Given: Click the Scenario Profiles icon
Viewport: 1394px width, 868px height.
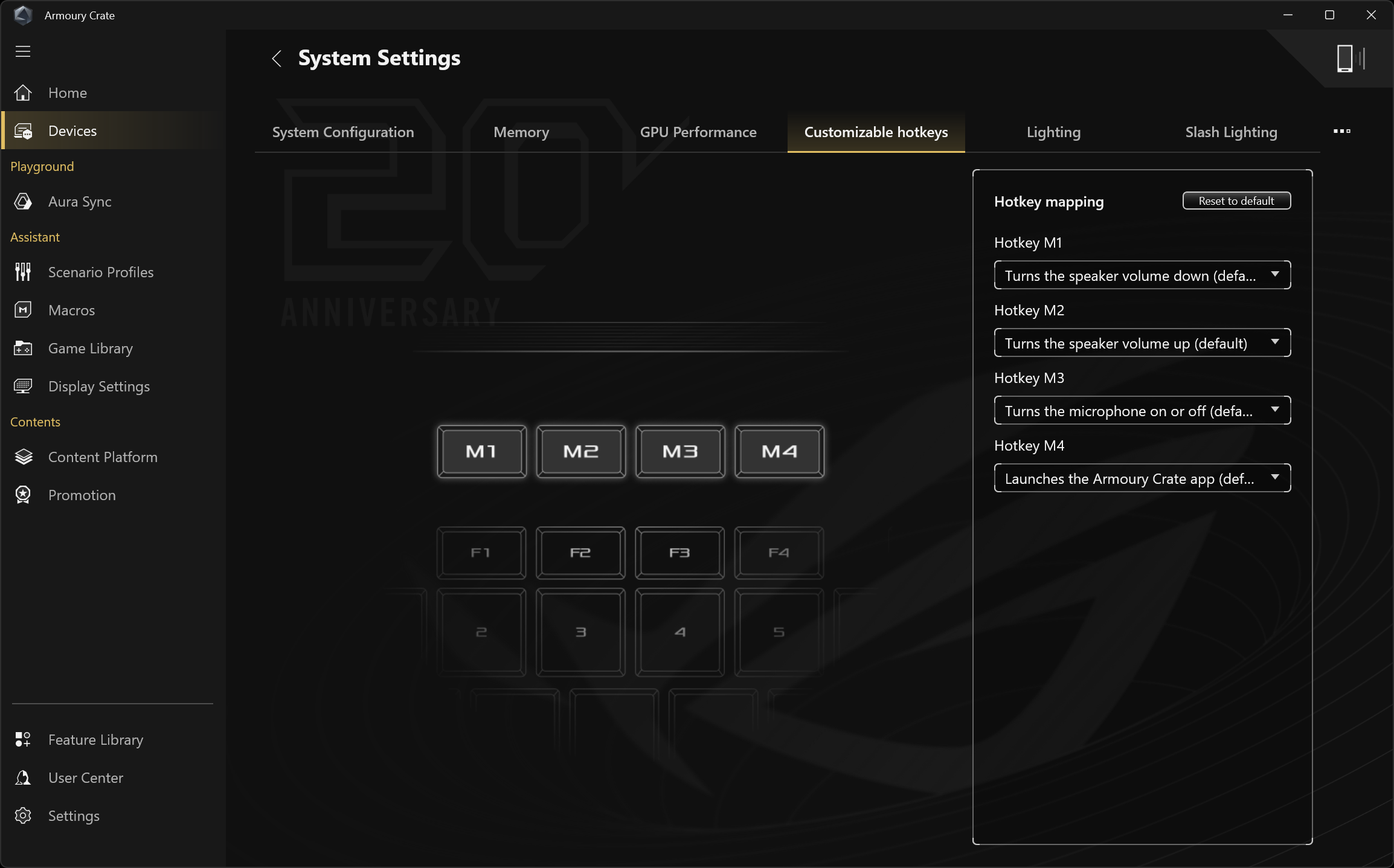Looking at the screenshot, I should tap(23, 272).
